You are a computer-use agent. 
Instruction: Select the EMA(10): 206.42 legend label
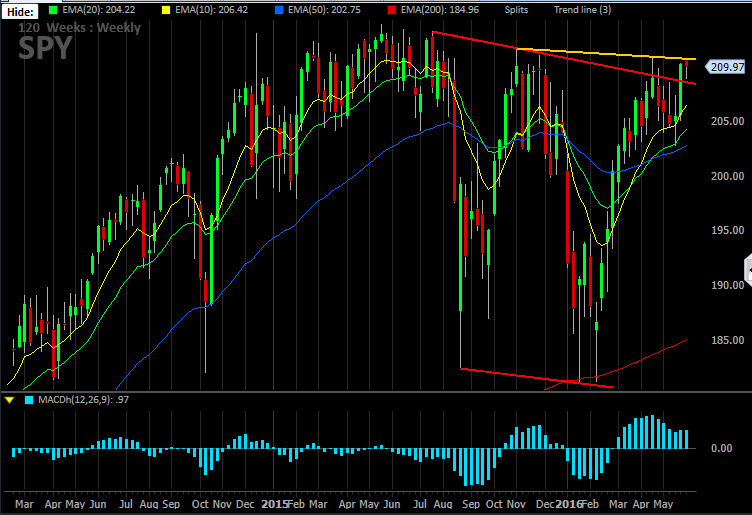(212, 10)
